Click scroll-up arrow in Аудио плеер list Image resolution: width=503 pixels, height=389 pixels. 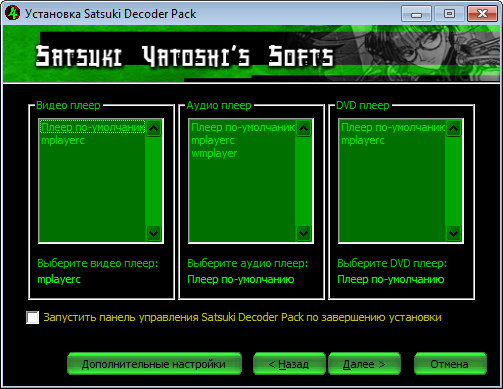click(304, 128)
